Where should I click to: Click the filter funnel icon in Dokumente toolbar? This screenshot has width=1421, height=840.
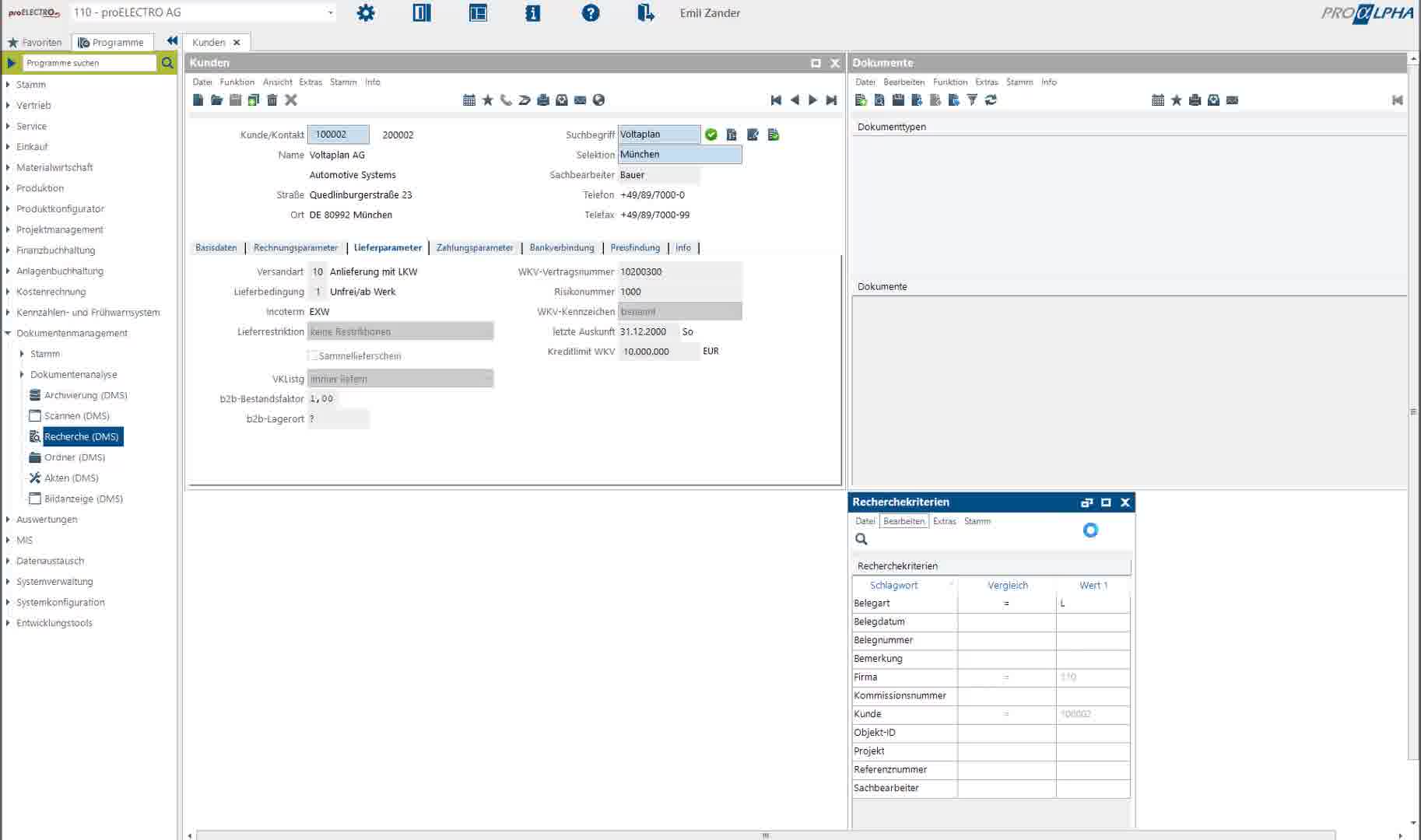(972, 100)
